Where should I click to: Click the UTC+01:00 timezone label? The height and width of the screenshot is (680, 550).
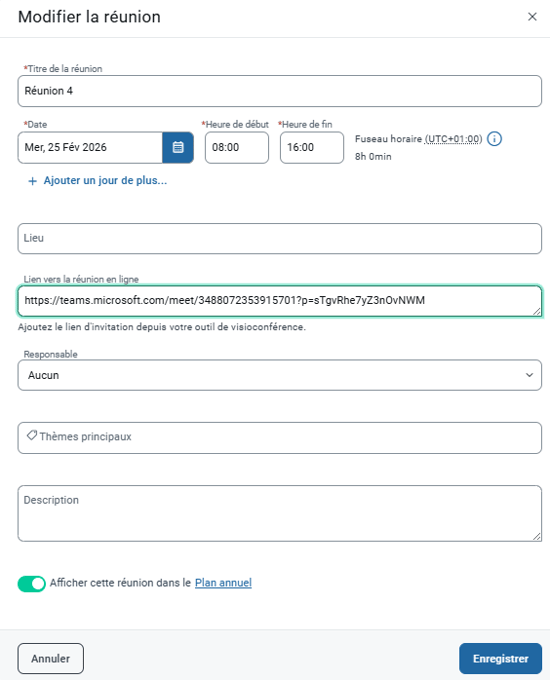point(453,139)
